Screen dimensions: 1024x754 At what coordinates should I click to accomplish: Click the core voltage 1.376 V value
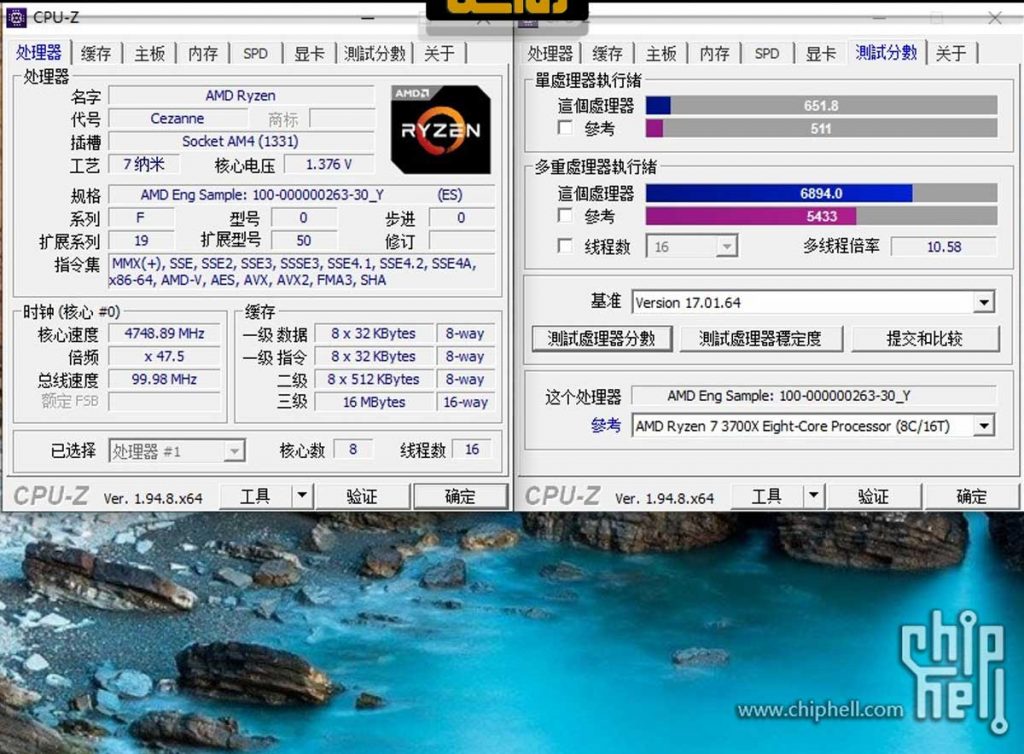[x=329, y=164]
